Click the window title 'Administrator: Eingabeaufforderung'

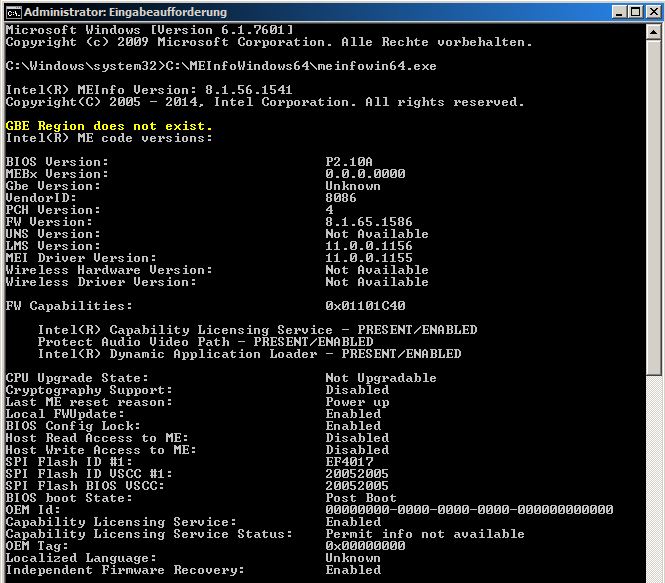[125, 12]
